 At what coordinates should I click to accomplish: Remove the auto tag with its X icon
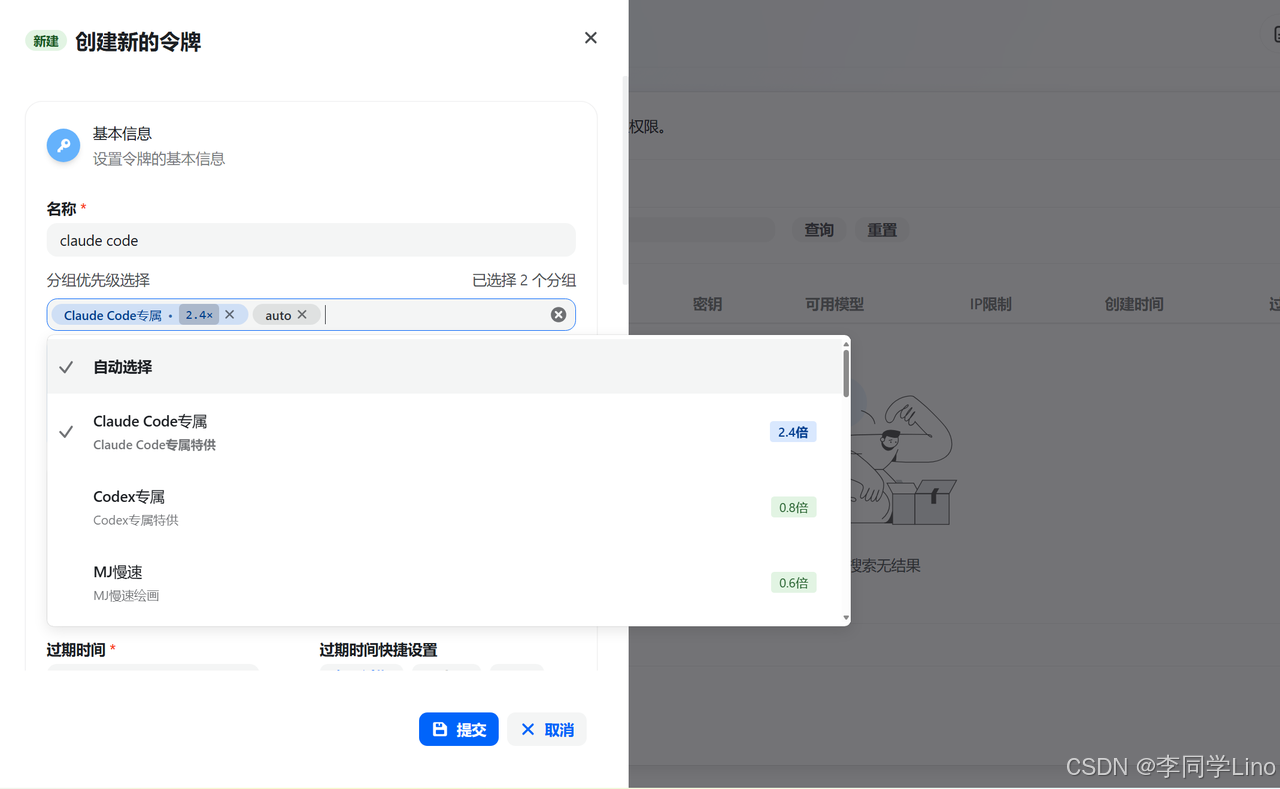(x=301, y=314)
